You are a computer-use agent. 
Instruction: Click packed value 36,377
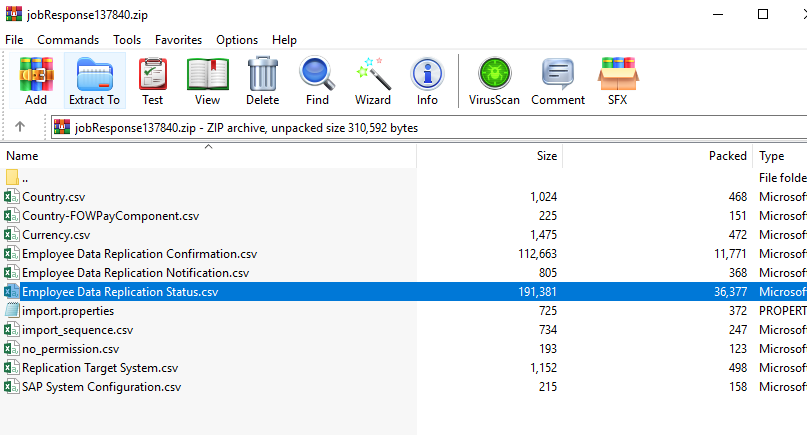730,291
